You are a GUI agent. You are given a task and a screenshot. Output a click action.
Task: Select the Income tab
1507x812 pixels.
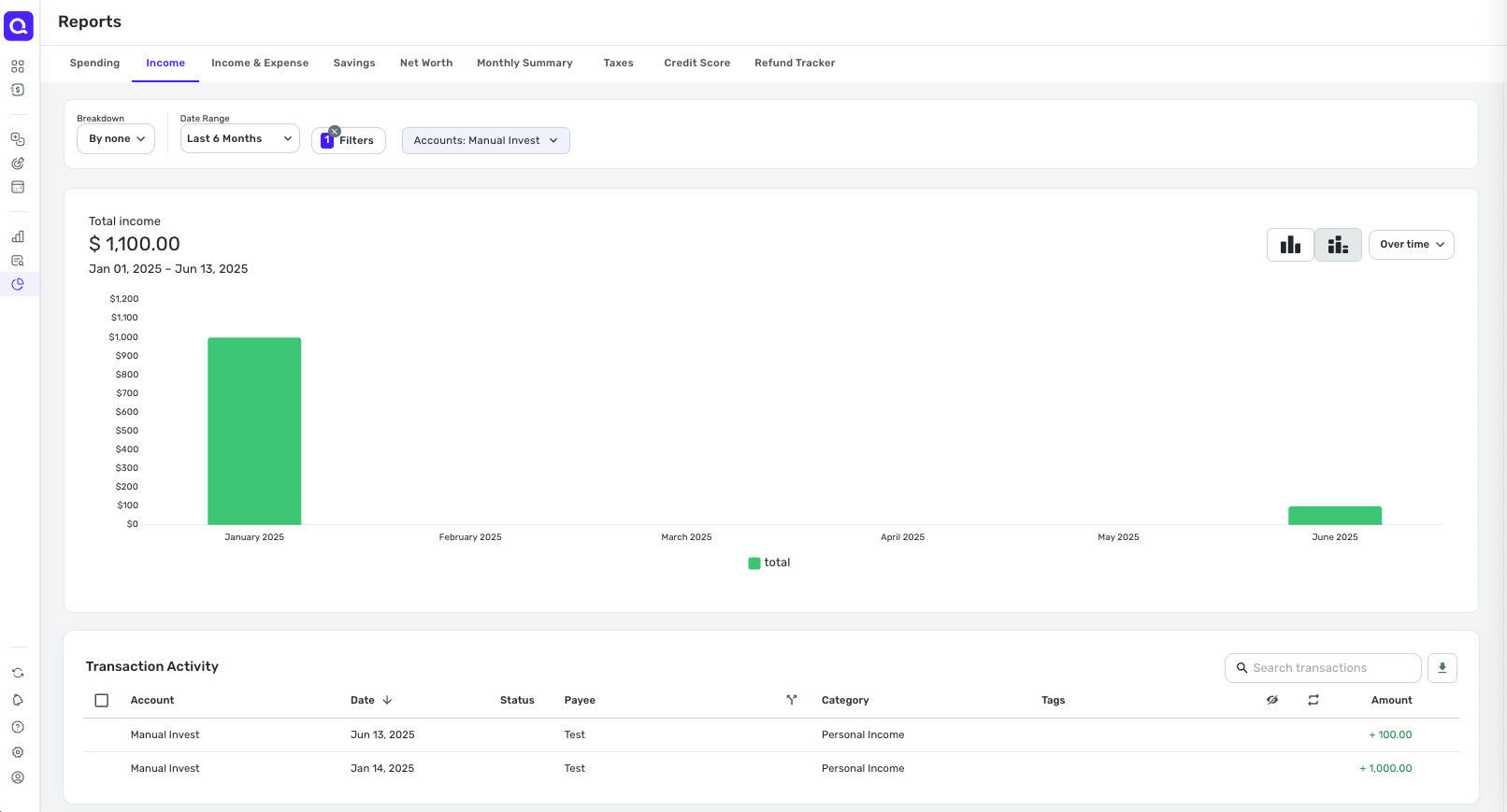click(x=165, y=64)
